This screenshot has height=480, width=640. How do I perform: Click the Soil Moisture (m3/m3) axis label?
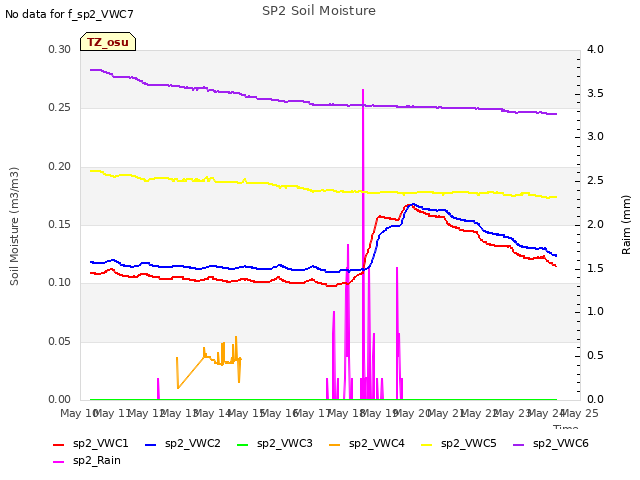coord(14,226)
